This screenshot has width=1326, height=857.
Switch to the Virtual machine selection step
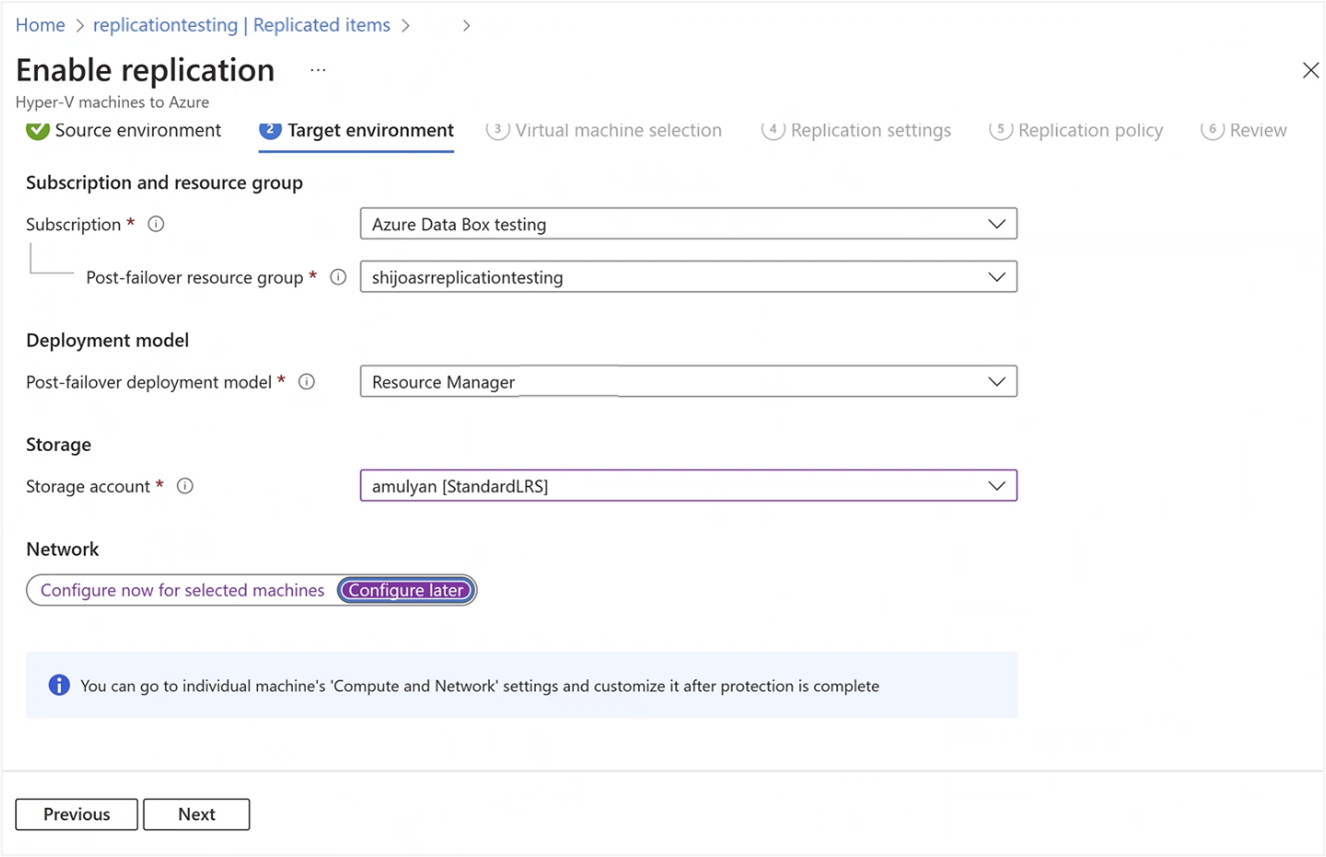[604, 130]
